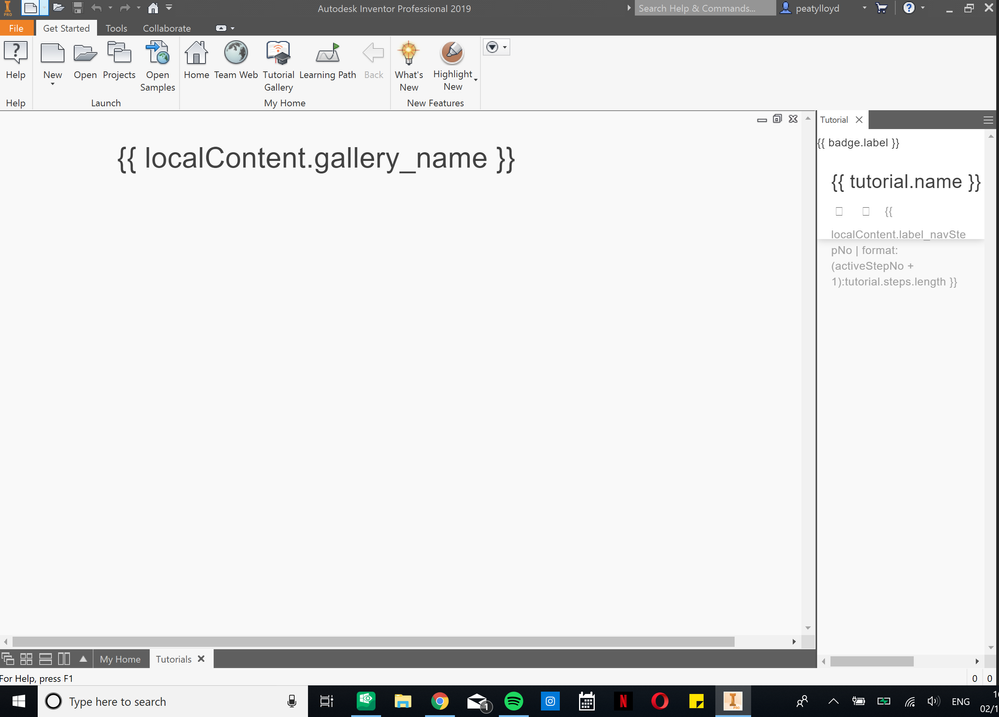
Task: Expand the Help menu dropdown arrow
Action: (923, 8)
